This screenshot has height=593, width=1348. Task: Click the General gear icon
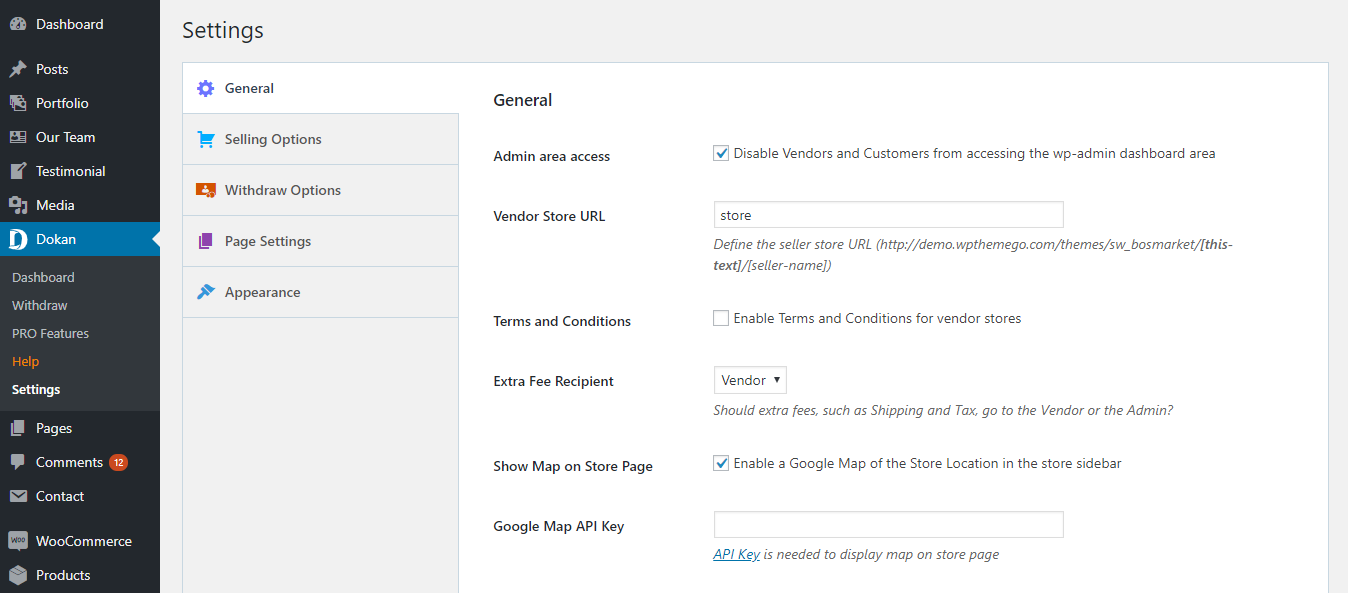point(205,88)
